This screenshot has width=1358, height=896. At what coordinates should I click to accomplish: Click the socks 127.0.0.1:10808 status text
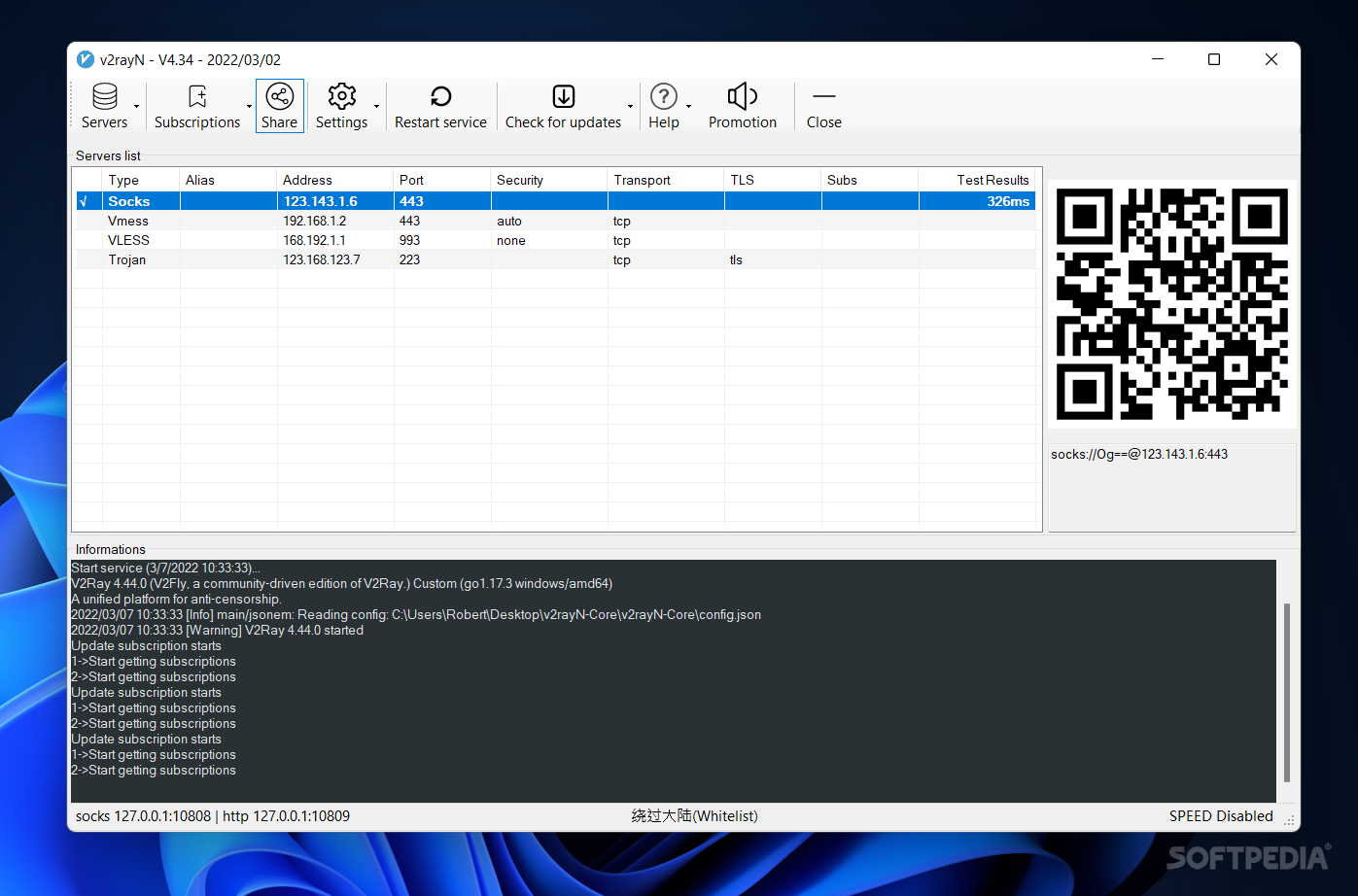click(x=143, y=816)
